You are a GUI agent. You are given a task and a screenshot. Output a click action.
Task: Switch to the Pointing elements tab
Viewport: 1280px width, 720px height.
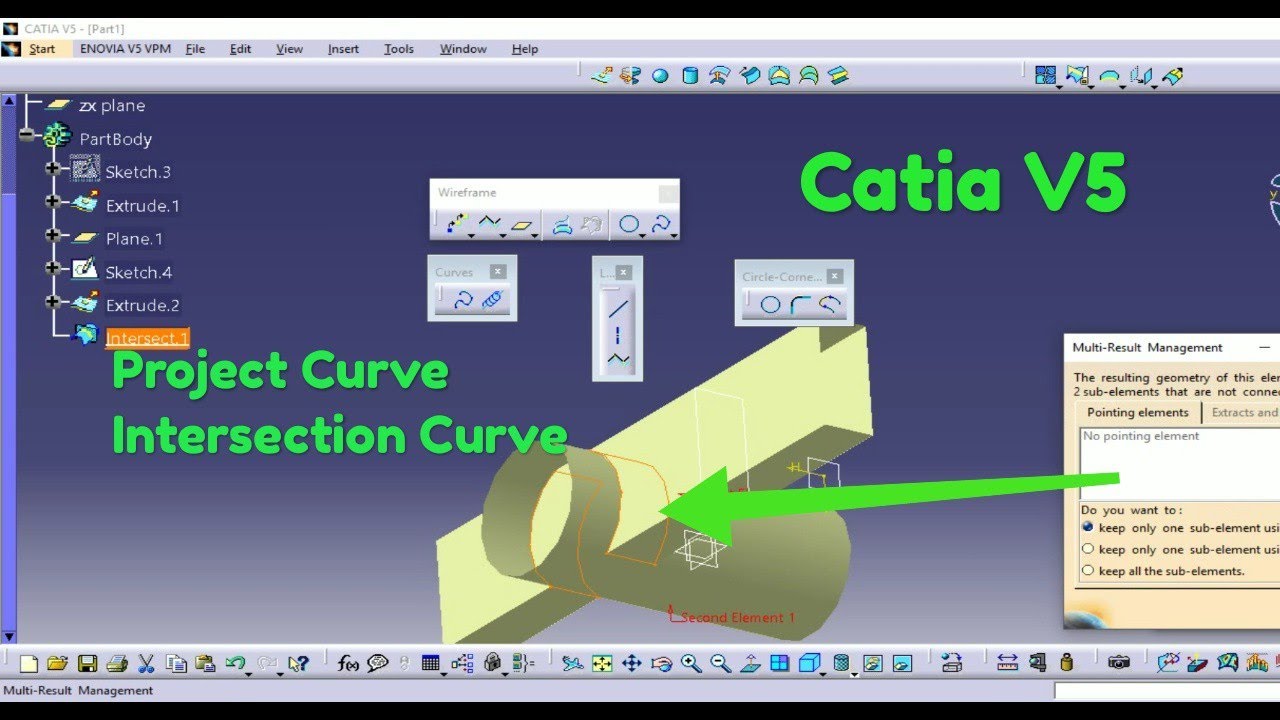point(1138,412)
